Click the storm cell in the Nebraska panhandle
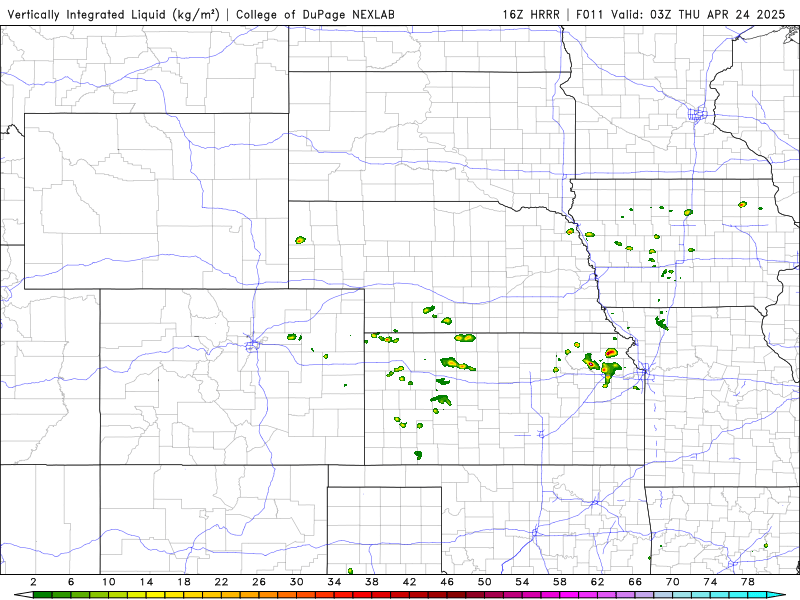The width and height of the screenshot is (800, 600). [x=300, y=239]
